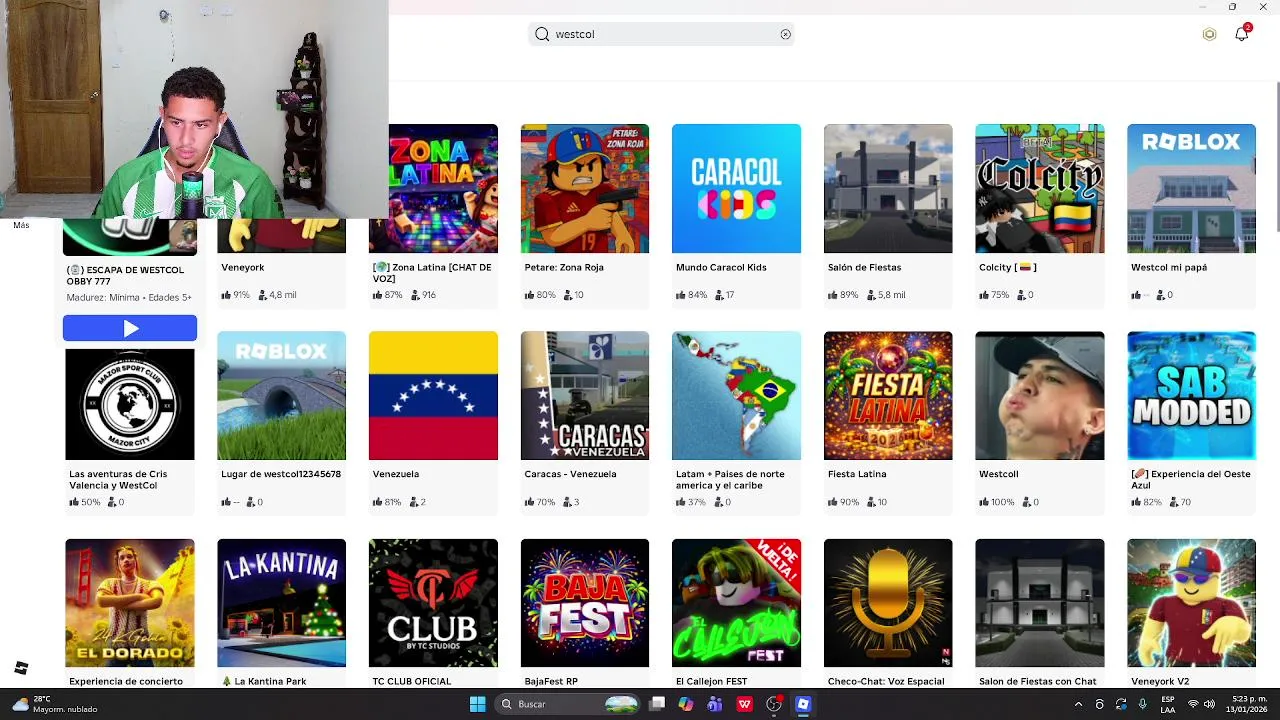Open the volume speaker tray icon
Screen dimensions: 1280x720
tap(1211, 704)
